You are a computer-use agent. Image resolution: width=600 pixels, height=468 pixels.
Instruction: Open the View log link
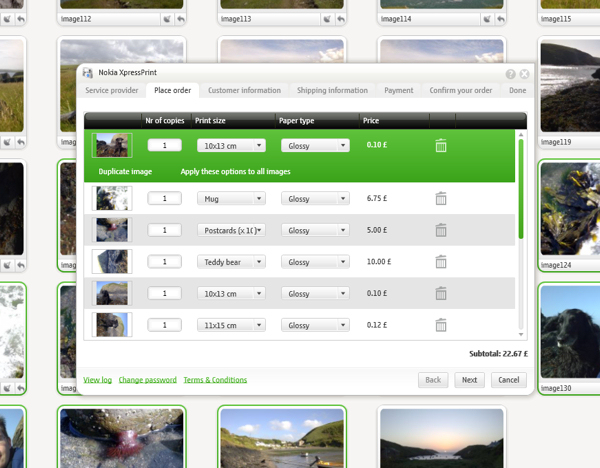[98, 380]
